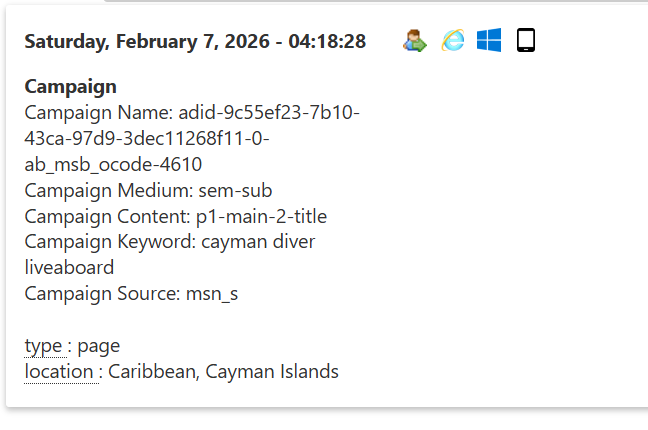
Task: Click the returning visitor icon
Action: click(415, 41)
